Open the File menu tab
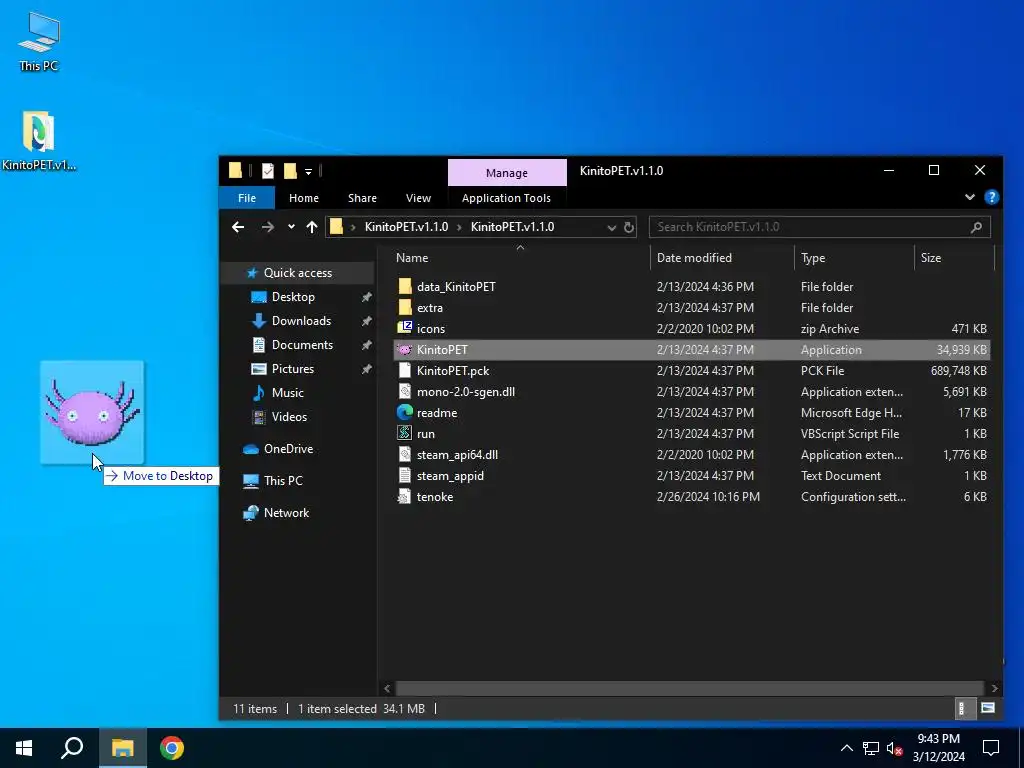Image resolution: width=1024 pixels, height=768 pixels. coord(247,198)
